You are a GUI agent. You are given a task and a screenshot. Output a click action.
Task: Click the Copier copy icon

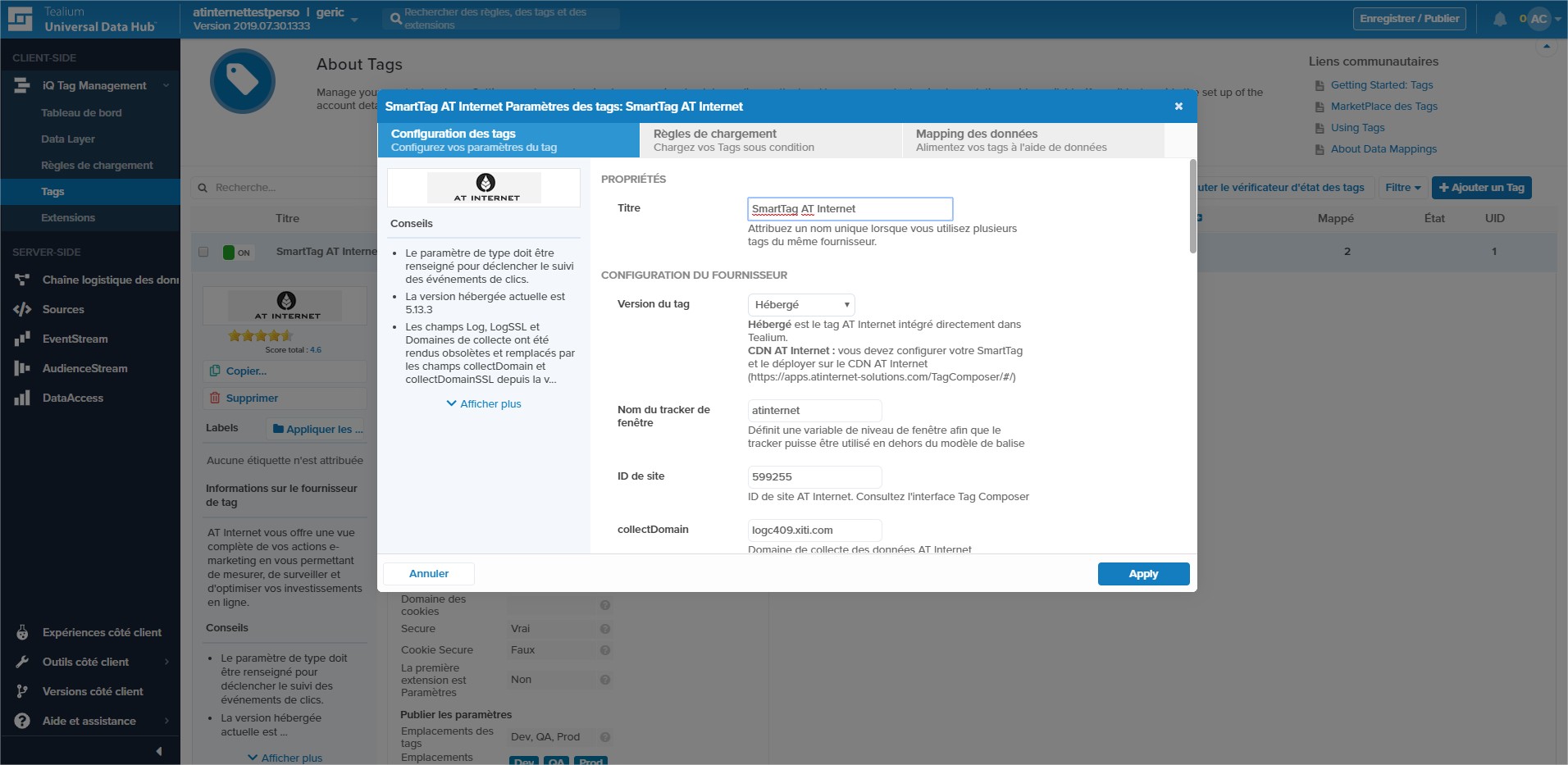point(215,371)
